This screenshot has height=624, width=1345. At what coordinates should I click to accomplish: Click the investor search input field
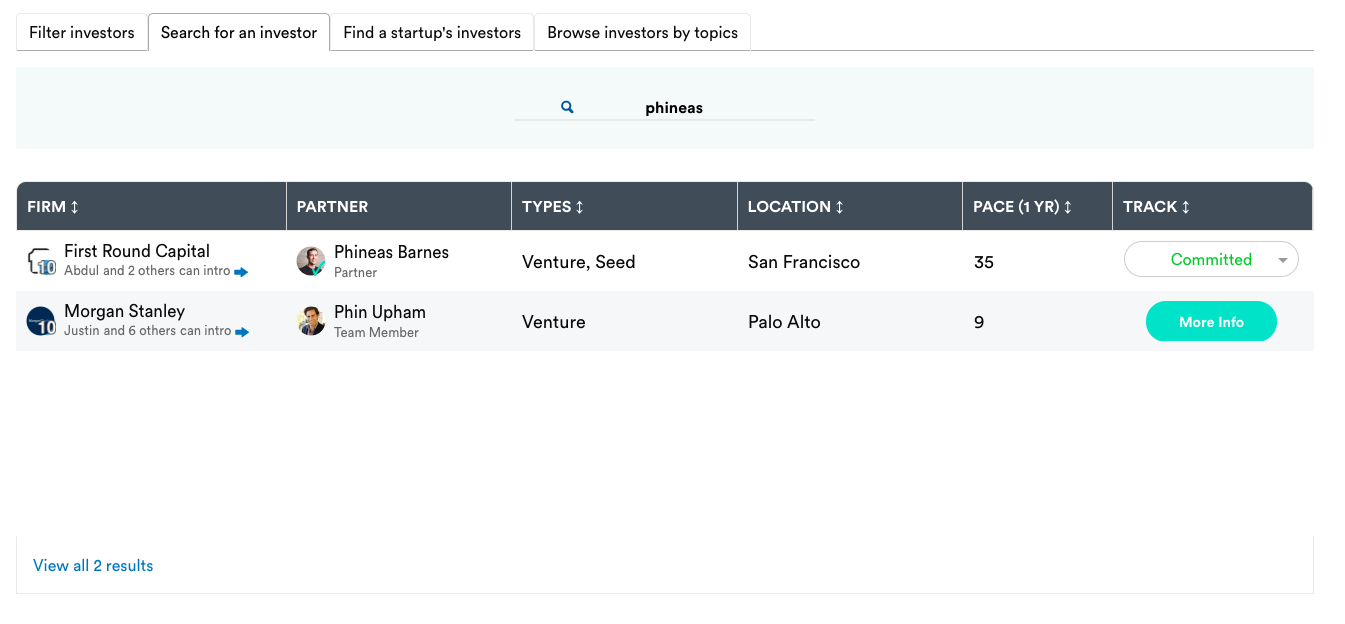(x=690, y=108)
